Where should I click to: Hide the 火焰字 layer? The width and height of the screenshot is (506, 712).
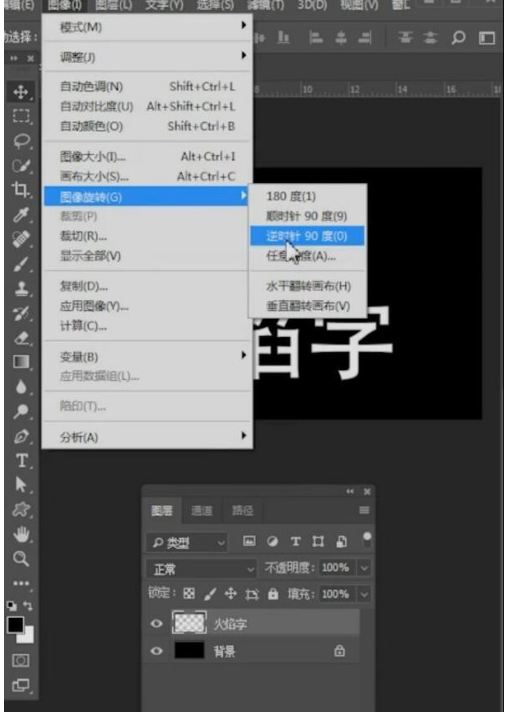tap(156, 623)
